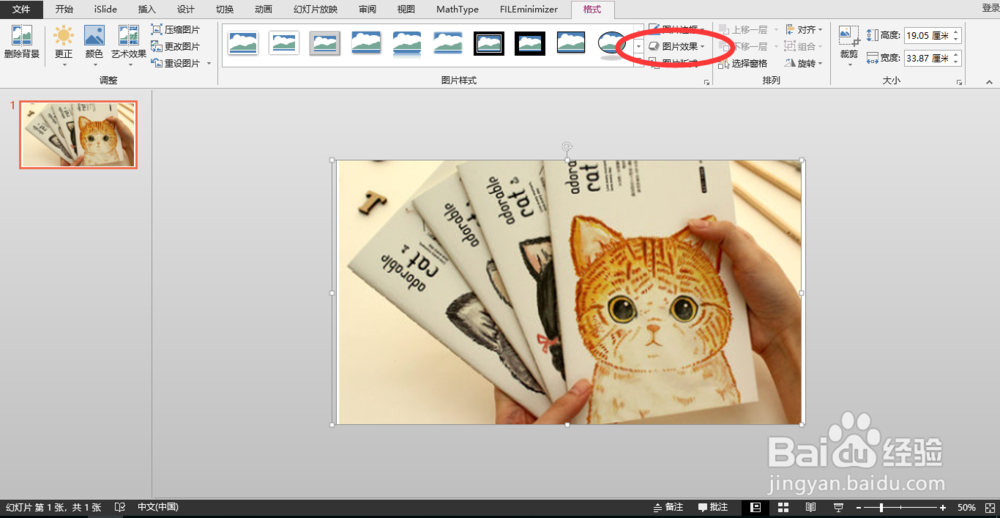
Task: Click the Sign in (登录) link
Action: click(x=990, y=8)
